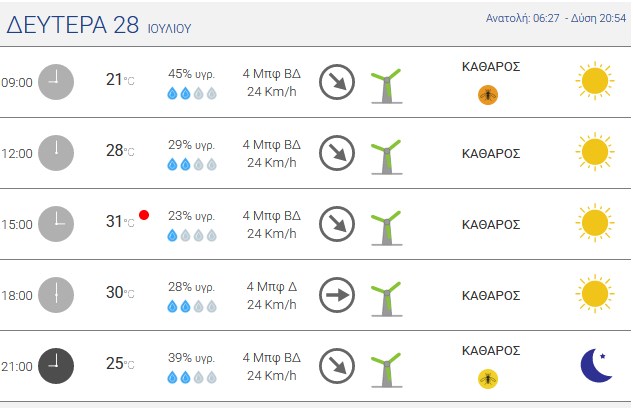Click the 28°C temperature at 12:00
The image size is (633, 408).
pyautogui.click(x=120, y=151)
